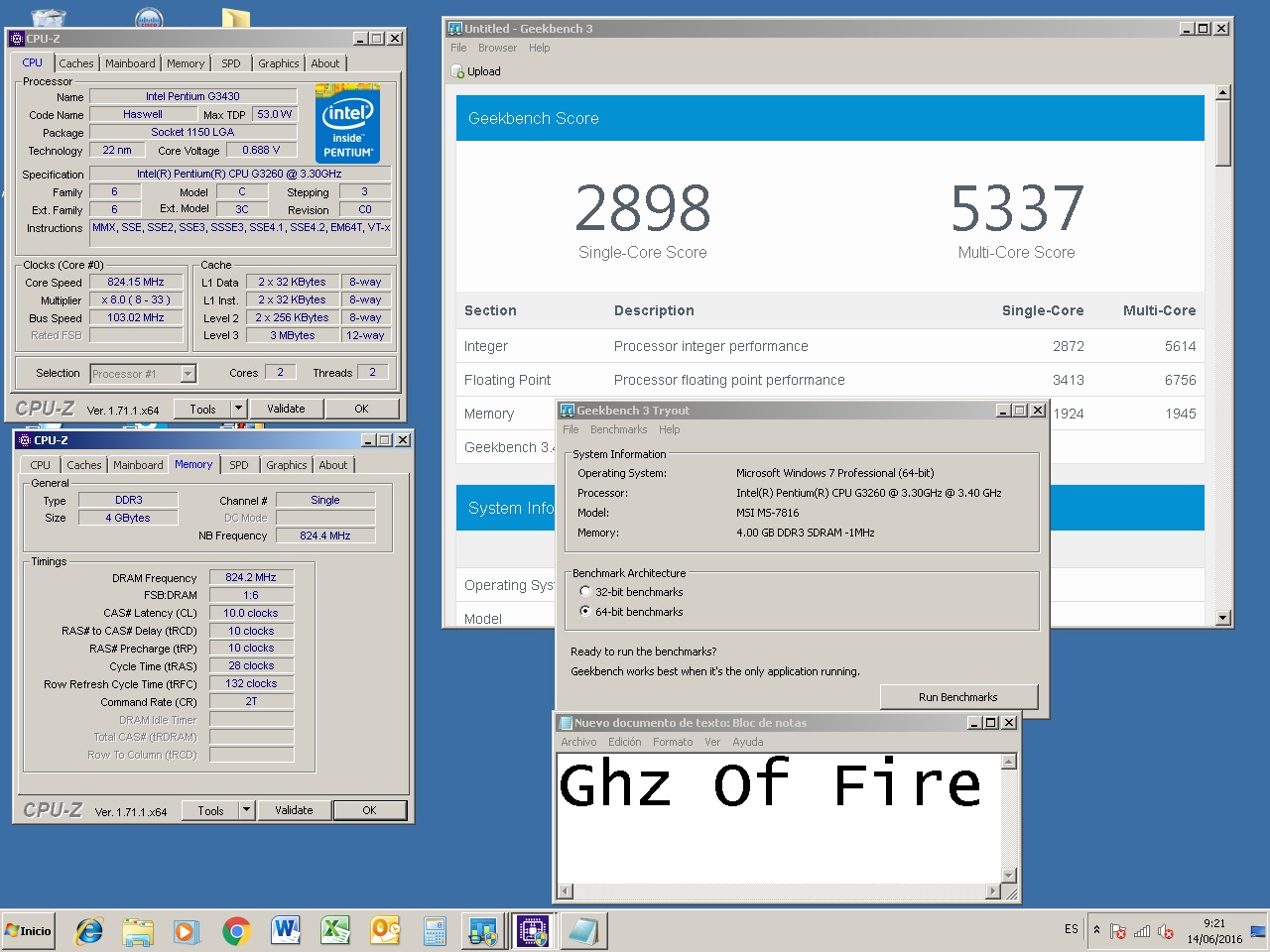This screenshot has width=1270, height=952.
Task: Click the ES language indicator
Action: [x=1072, y=929]
